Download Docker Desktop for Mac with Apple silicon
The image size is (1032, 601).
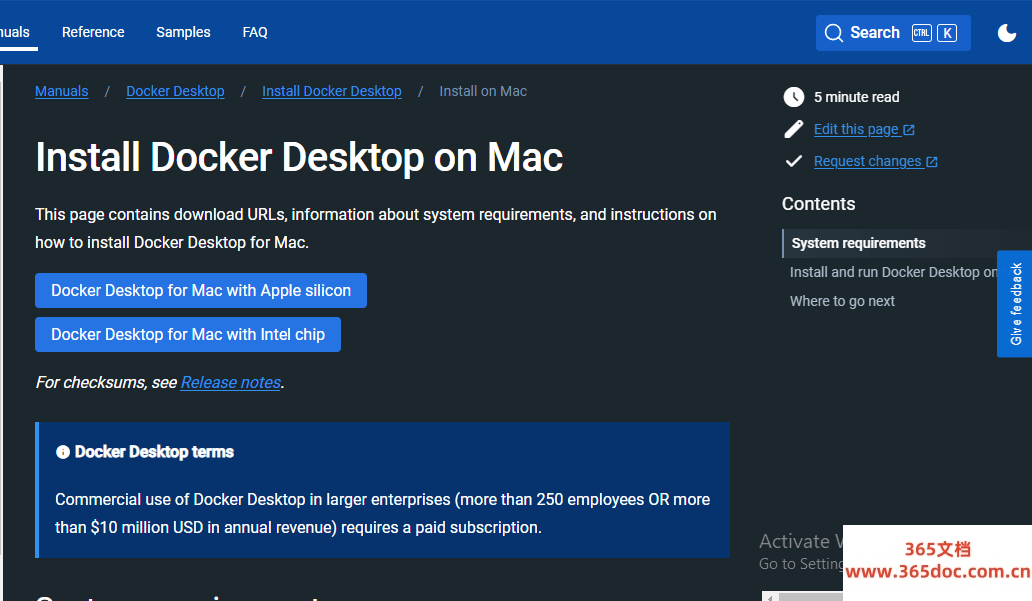[x=201, y=291]
